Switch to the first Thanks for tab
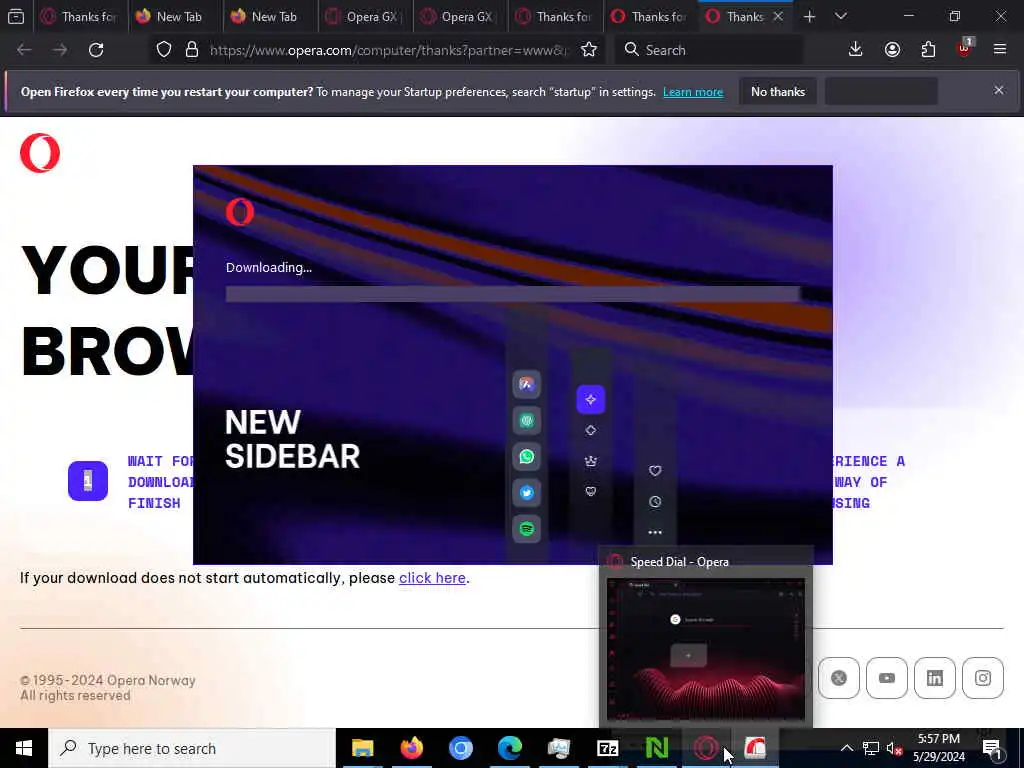The image size is (1024, 768). [79, 16]
